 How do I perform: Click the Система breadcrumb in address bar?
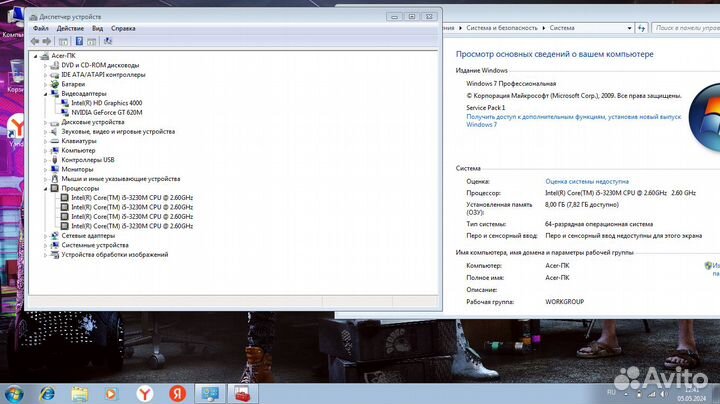(562, 28)
